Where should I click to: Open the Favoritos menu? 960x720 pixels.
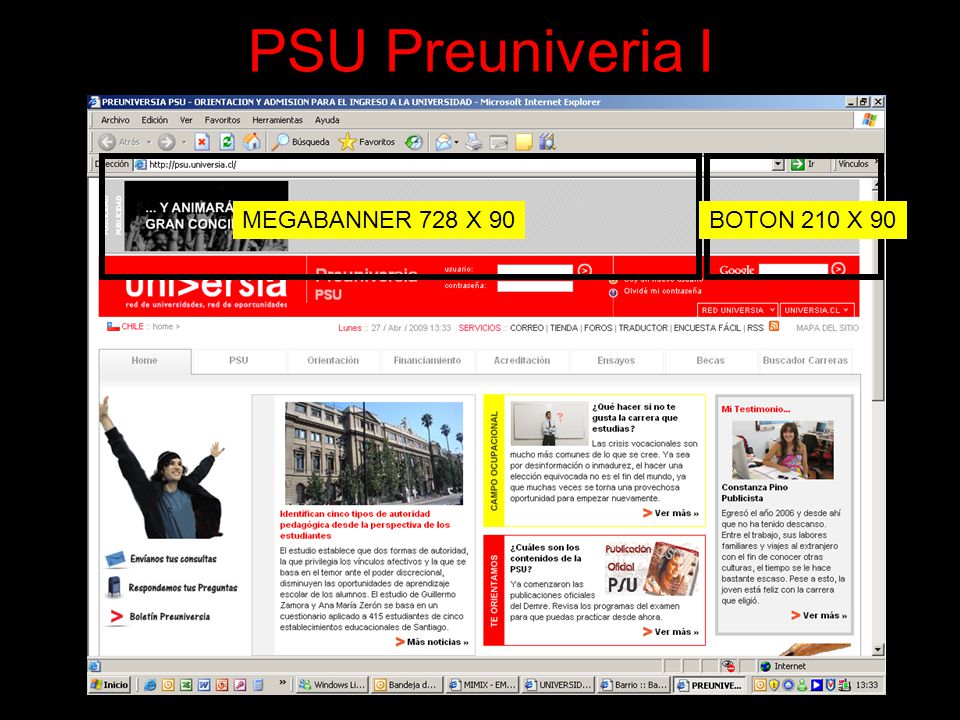coord(222,120)
